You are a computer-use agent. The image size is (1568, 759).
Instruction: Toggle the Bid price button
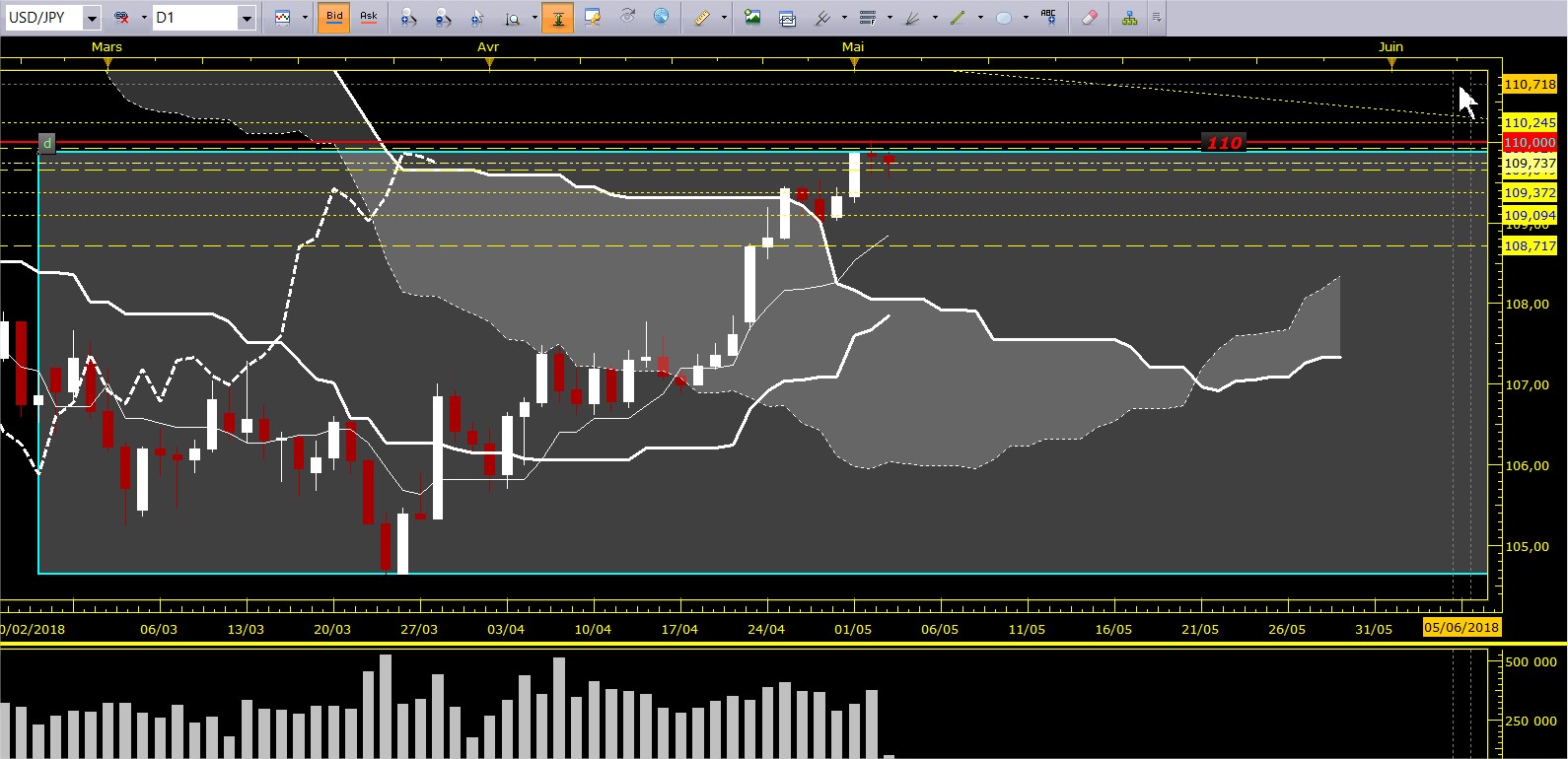(334, 18)
